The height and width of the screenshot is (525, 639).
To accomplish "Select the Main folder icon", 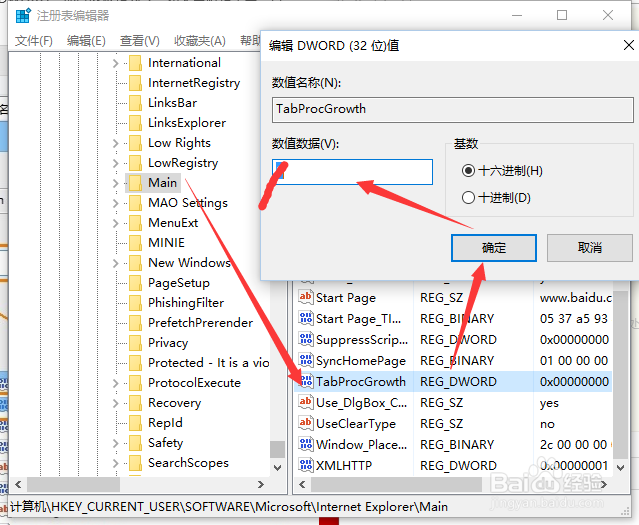I will [x=135, y=183].
